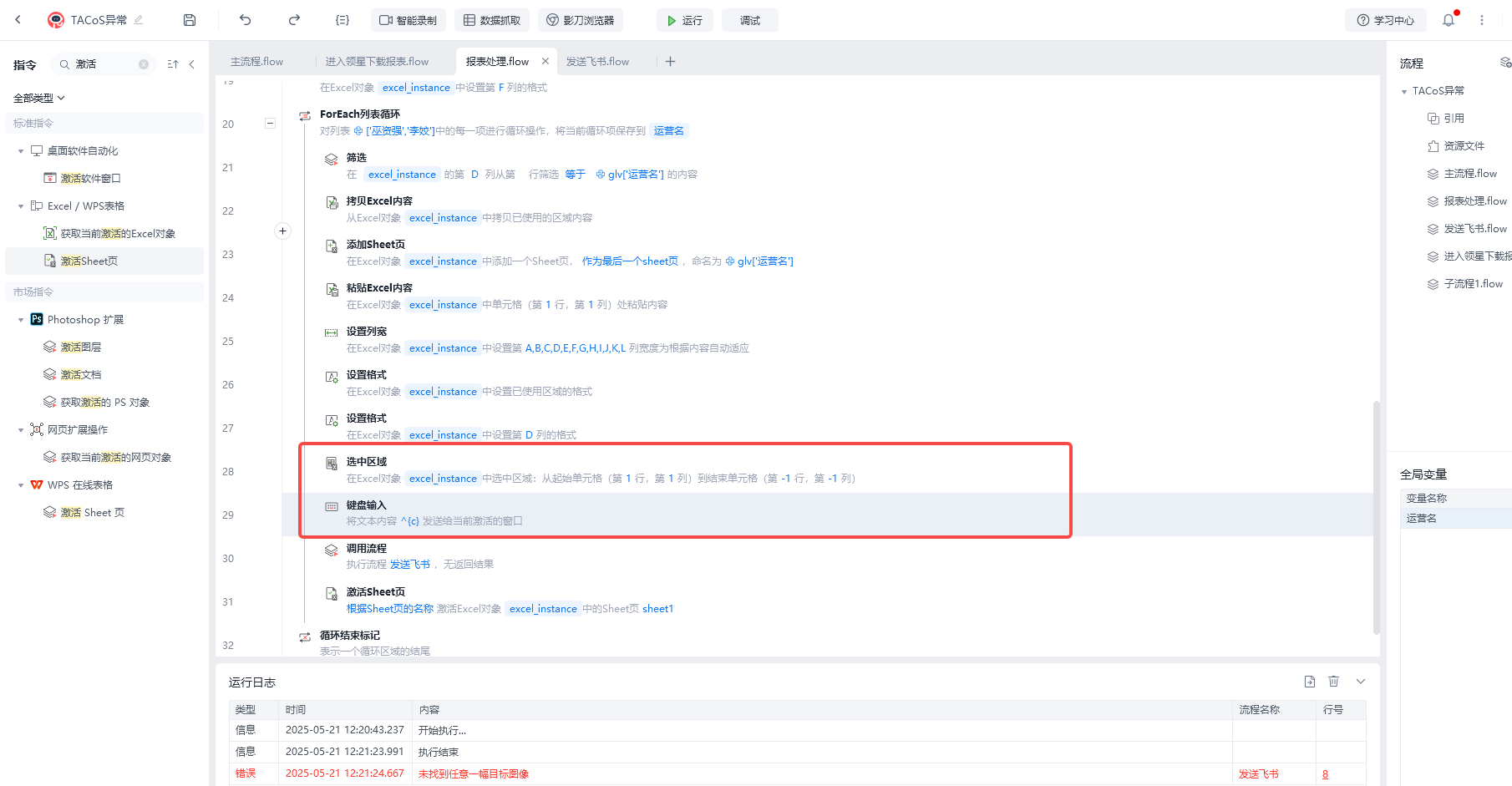
Task: Click the 运营名 variable in the ForEach step
Action: click(x=668, y=131)
